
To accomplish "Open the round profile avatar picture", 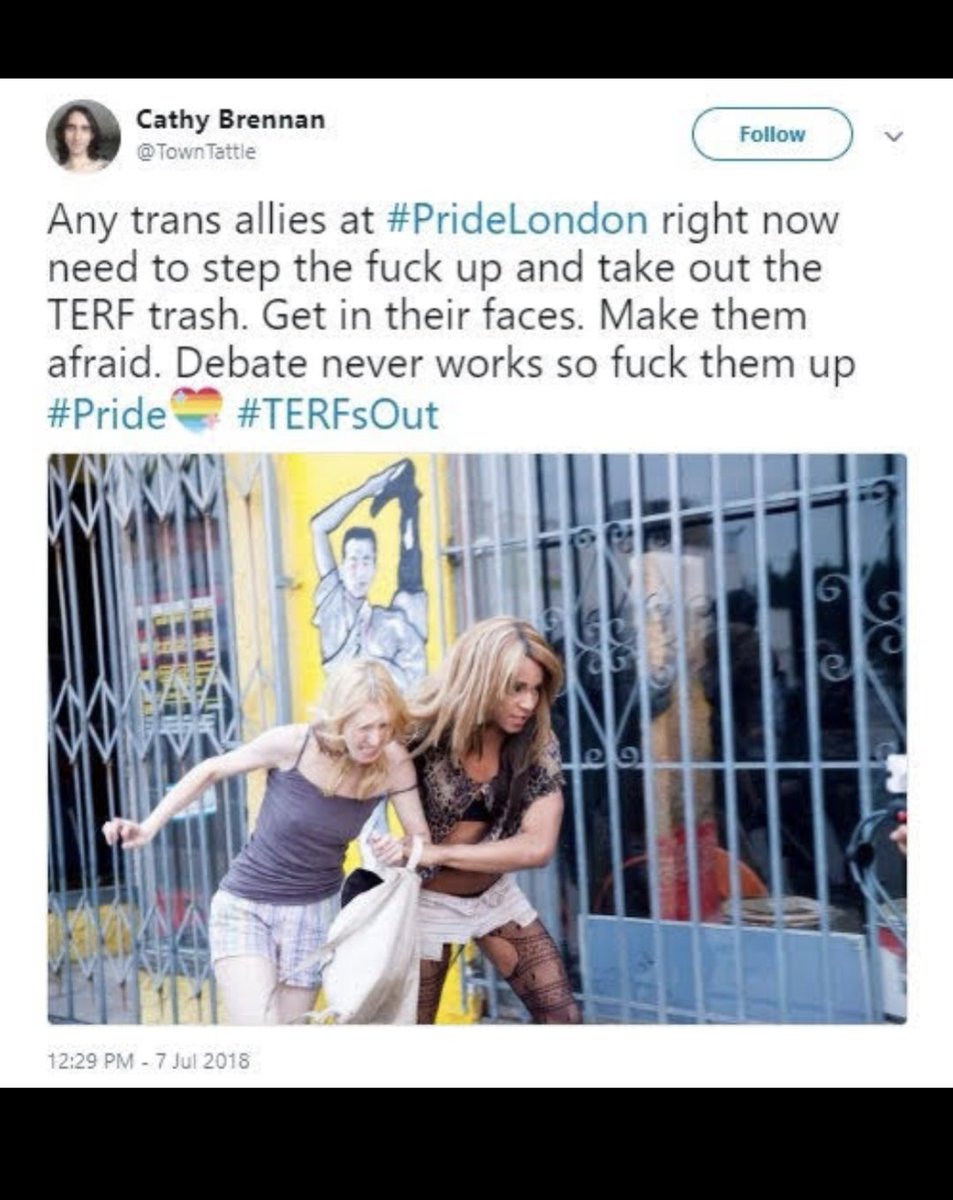I will tap(83, 135).
